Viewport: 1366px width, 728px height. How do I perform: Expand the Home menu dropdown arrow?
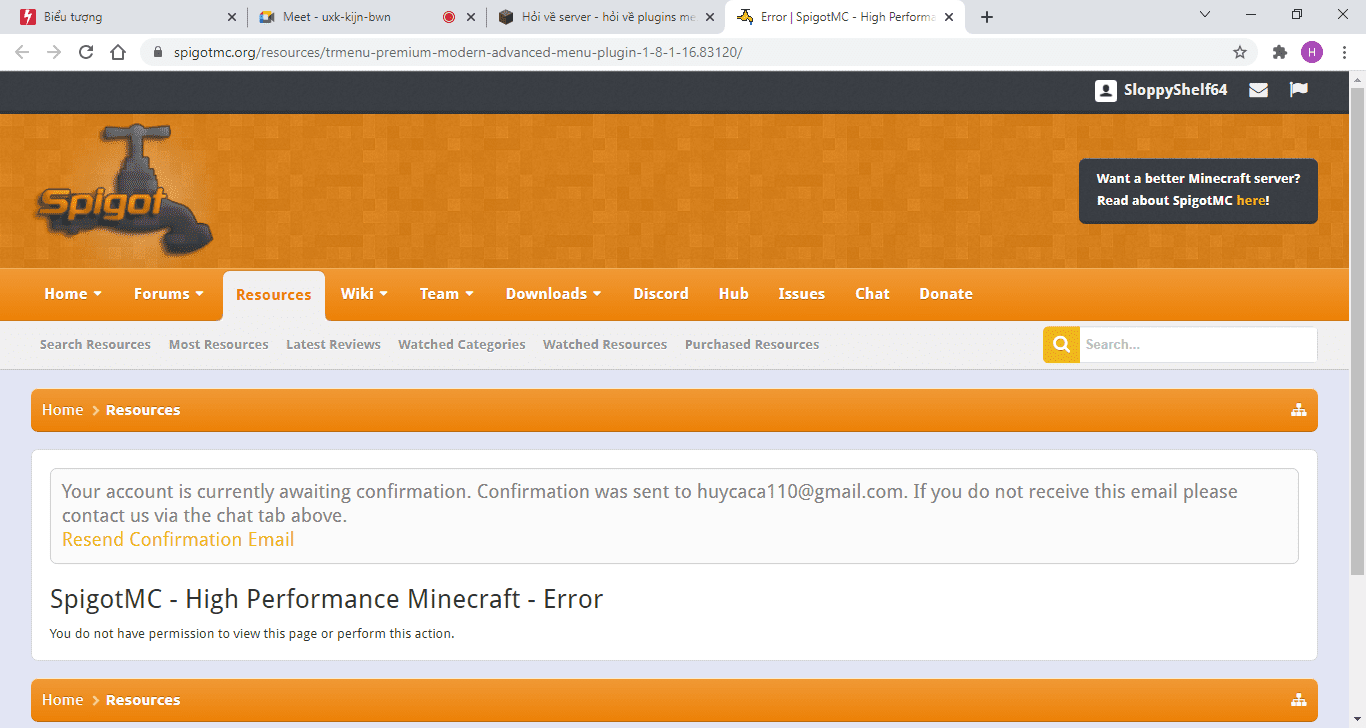[x=98, y=294]
